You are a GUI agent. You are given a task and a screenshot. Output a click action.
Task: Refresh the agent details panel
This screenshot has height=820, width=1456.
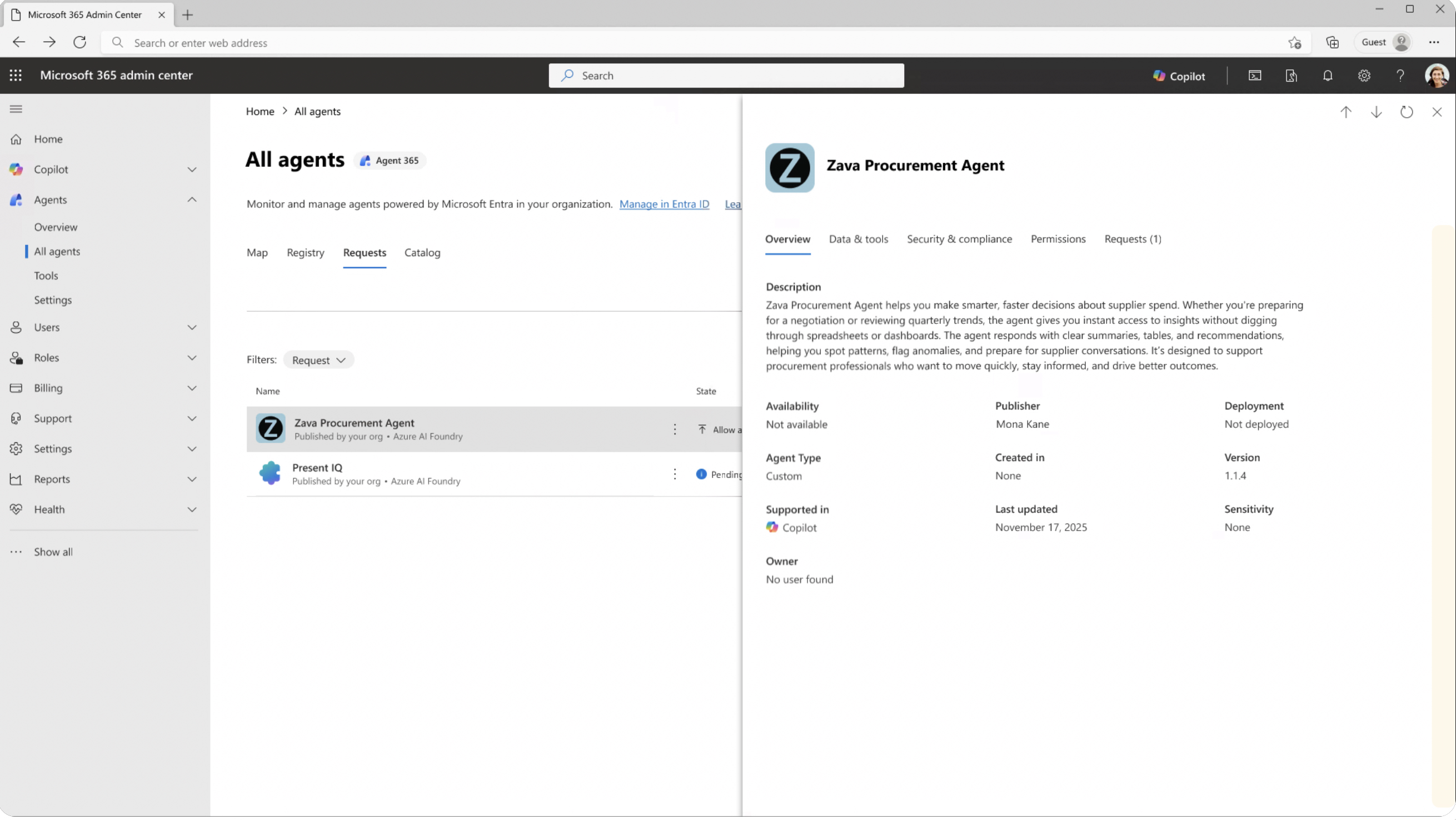click(1407, 112)
